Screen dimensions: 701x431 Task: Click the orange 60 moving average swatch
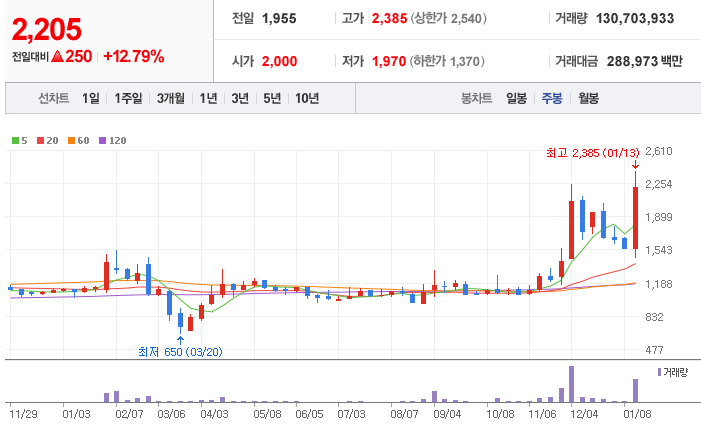(71, 140)
